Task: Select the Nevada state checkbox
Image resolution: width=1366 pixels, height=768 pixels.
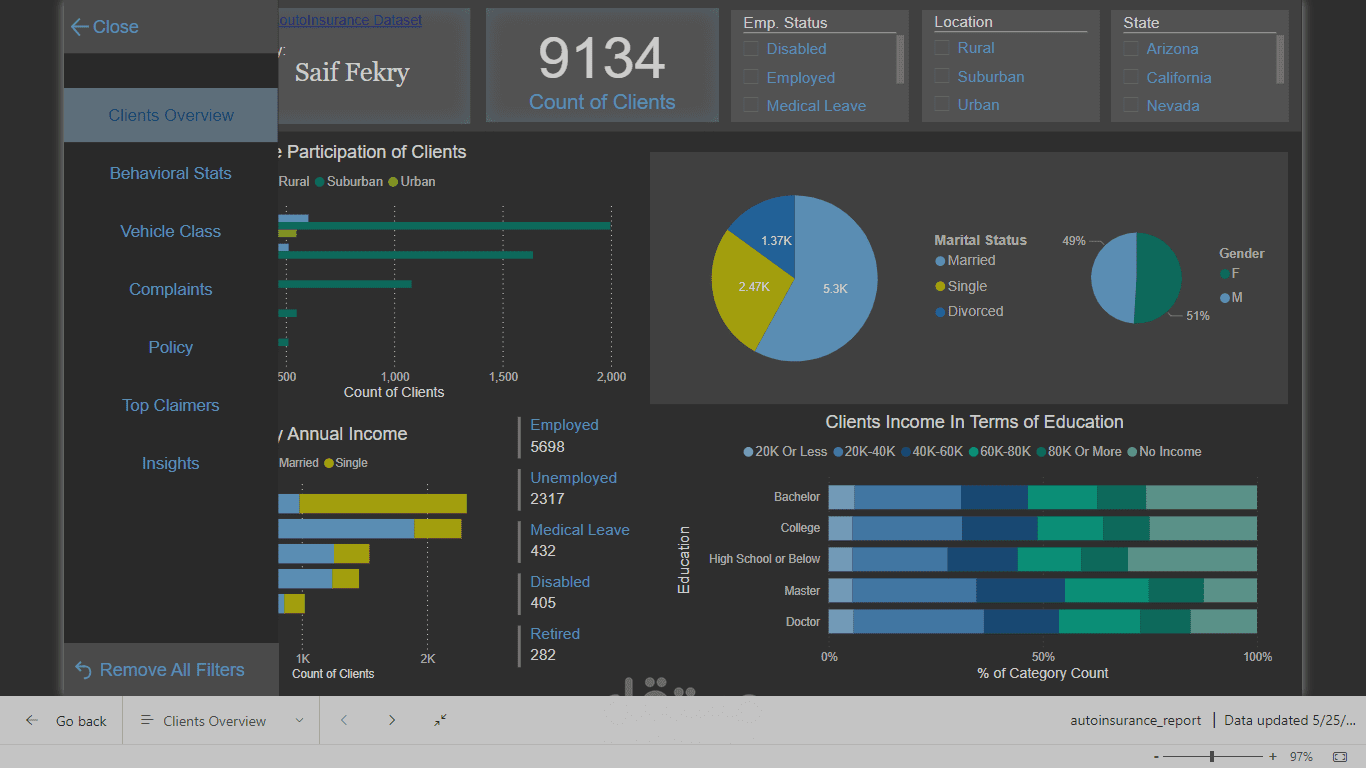Action: (x=1130, y=105)
